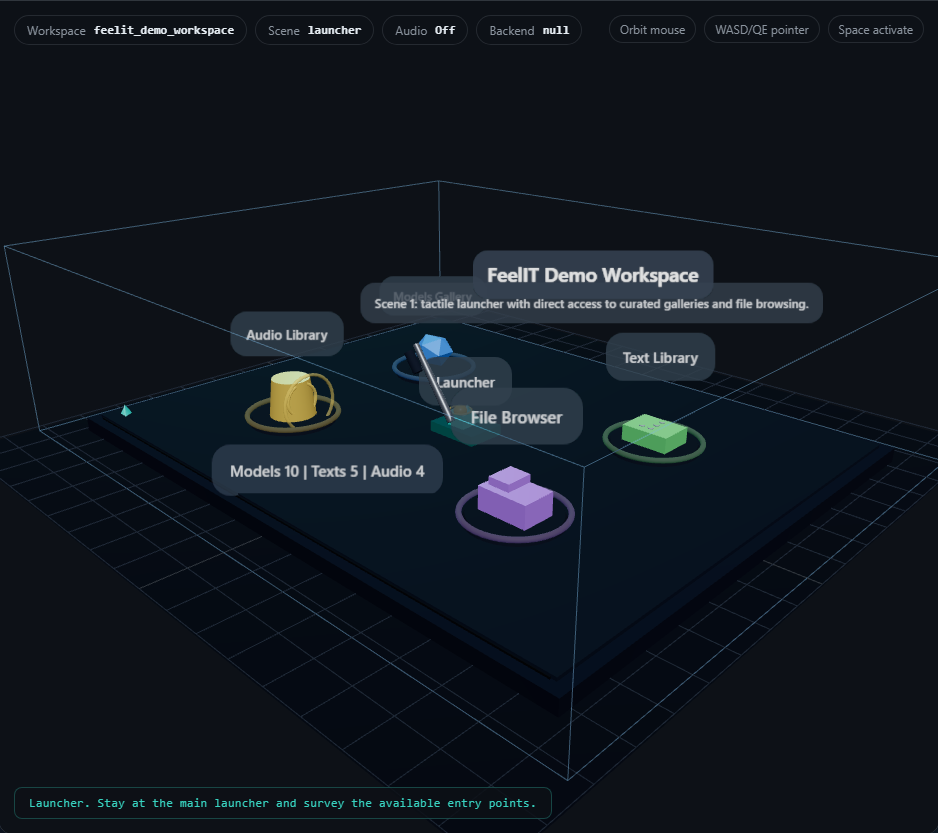Enable Orbit mouse mode

pos(652,29)
